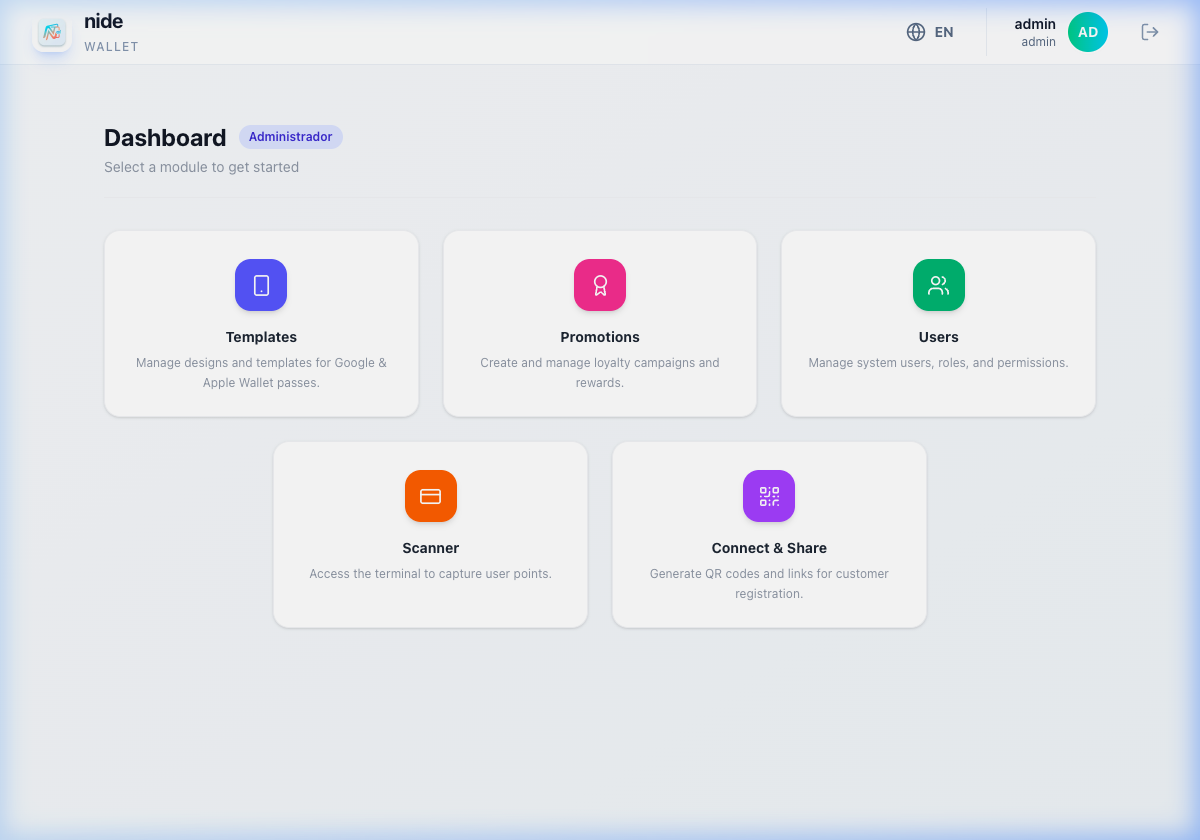Open the Promotions module card

(599, 323)
